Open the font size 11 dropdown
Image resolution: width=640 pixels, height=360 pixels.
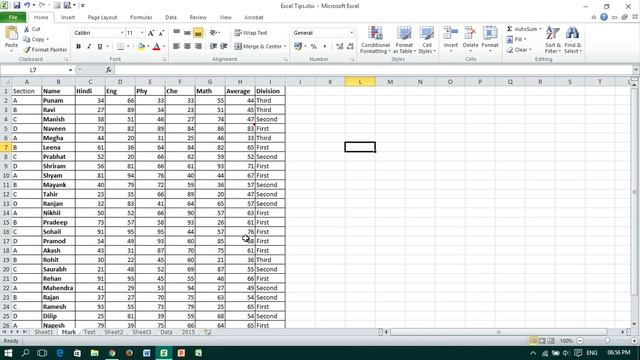[x=142, y=33]
